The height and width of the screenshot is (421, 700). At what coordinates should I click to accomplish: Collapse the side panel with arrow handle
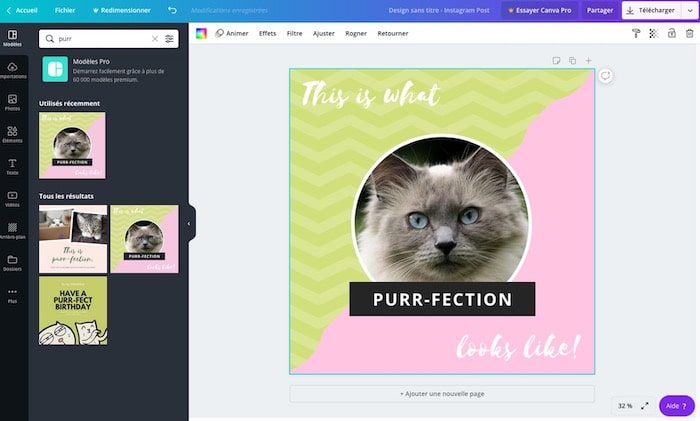pyautogui.click(x=189, y=223)
